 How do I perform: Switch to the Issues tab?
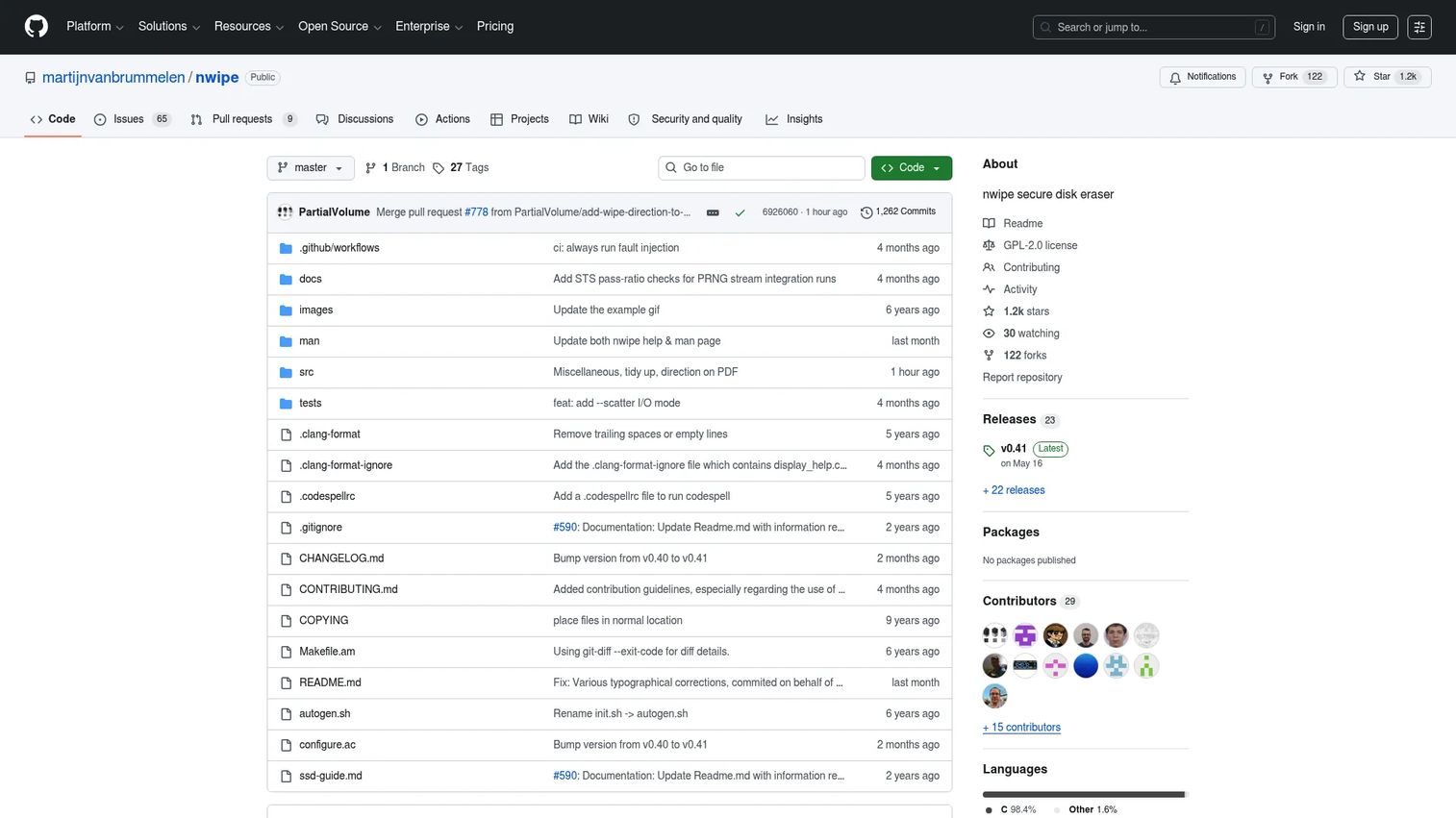tap(133, 119)
